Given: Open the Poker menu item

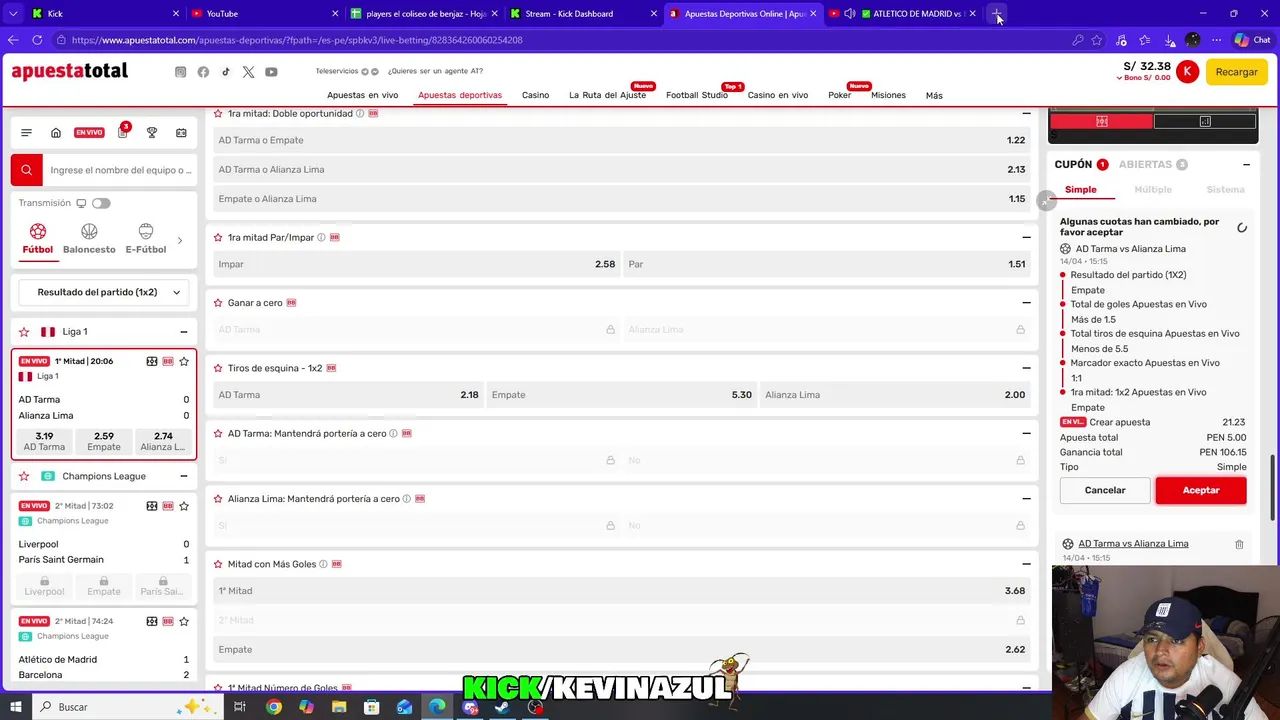Looking at the screenshot, I should tap(839, 95).
